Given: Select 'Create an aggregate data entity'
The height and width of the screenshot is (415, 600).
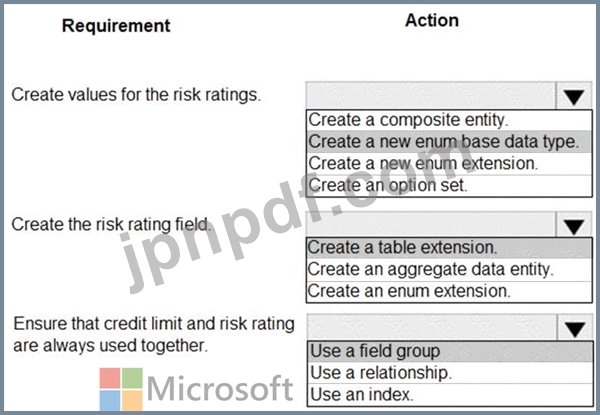Looking at the screenshot, I should point(430,269).
